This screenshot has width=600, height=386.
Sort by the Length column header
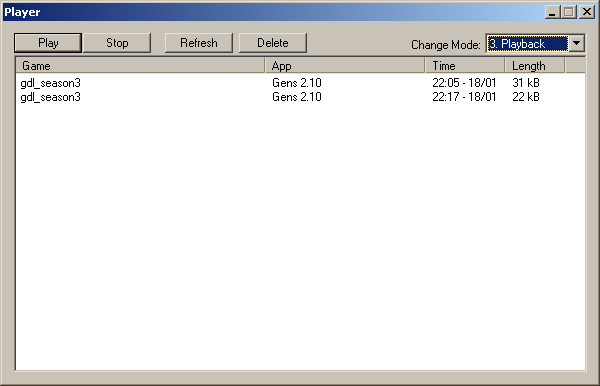coord(535,65)
